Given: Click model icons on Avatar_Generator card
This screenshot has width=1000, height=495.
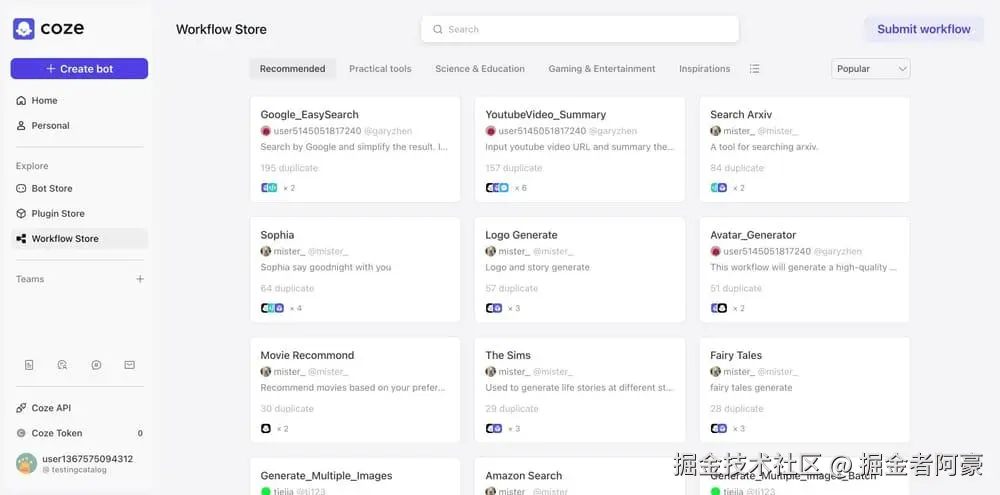Looking at the screenshot, I should [719, 308].
